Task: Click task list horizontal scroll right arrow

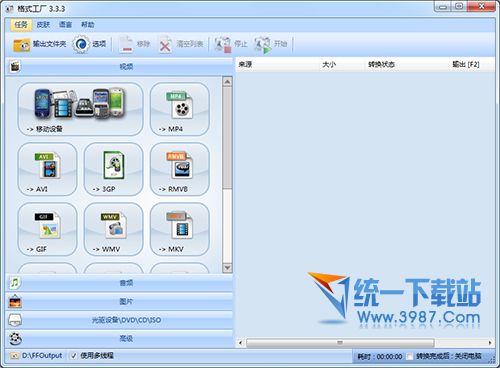Action: (490, 343)
